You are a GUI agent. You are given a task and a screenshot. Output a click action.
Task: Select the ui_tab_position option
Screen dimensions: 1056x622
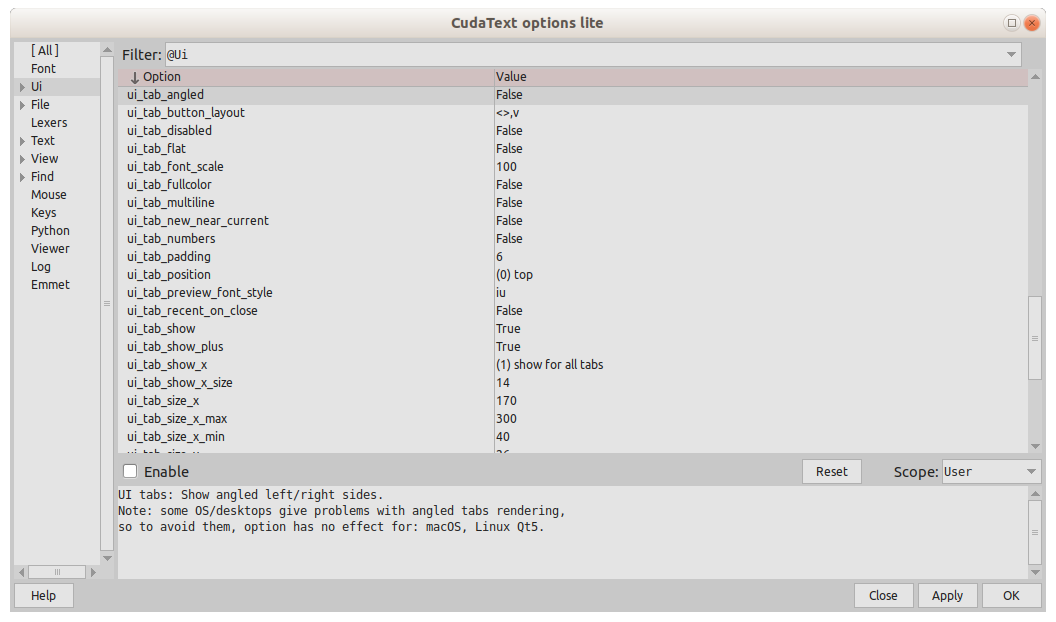point(168,275)
